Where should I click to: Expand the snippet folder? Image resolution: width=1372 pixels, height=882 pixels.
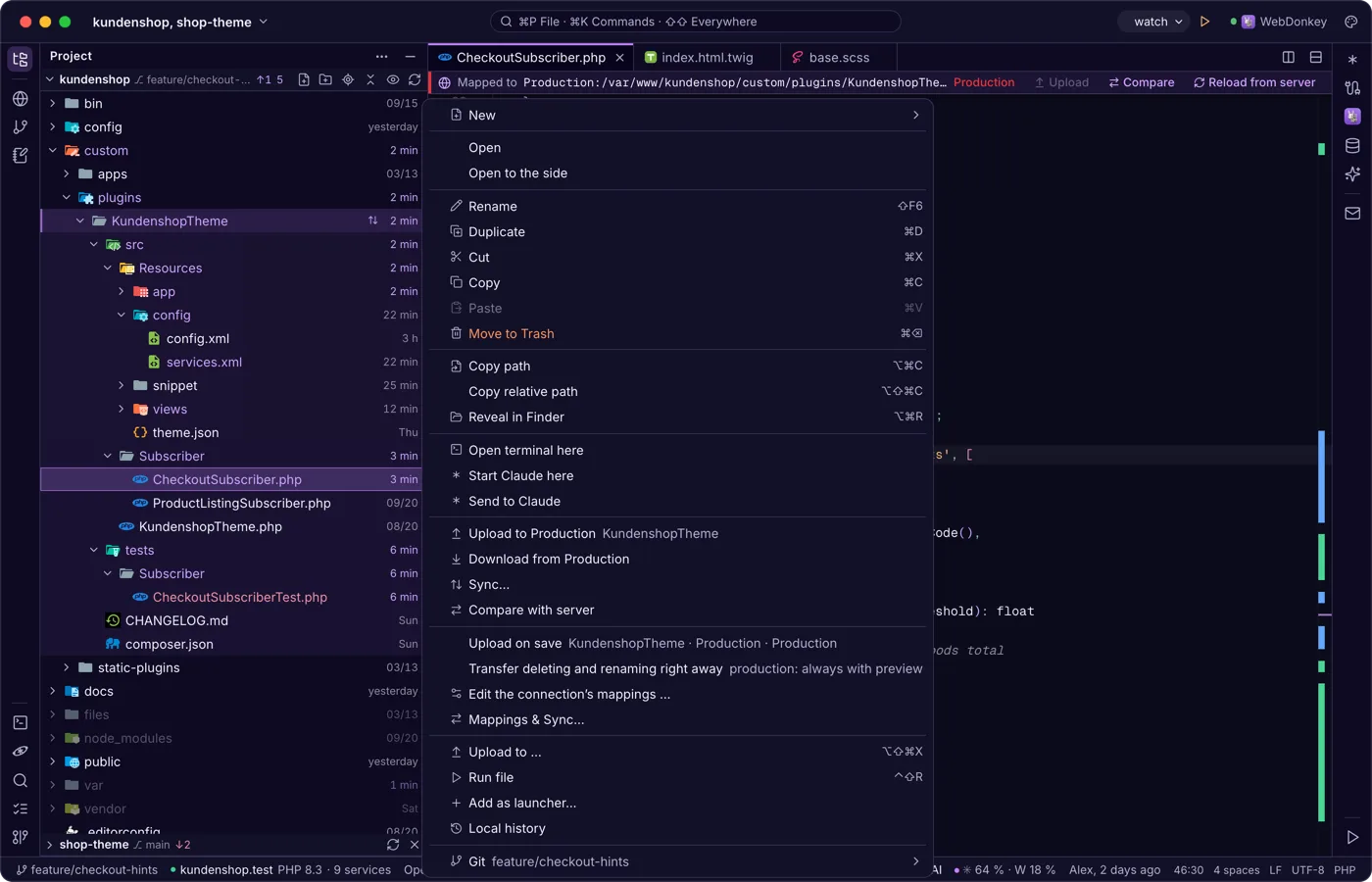(122, 385)
